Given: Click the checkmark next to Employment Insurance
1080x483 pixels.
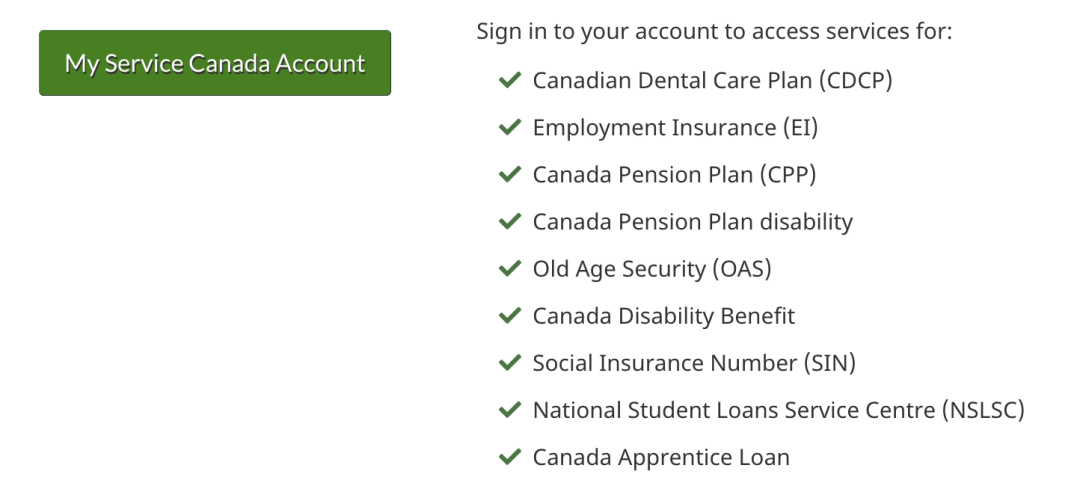Looking at the screenshot, I should coord(510,127).
